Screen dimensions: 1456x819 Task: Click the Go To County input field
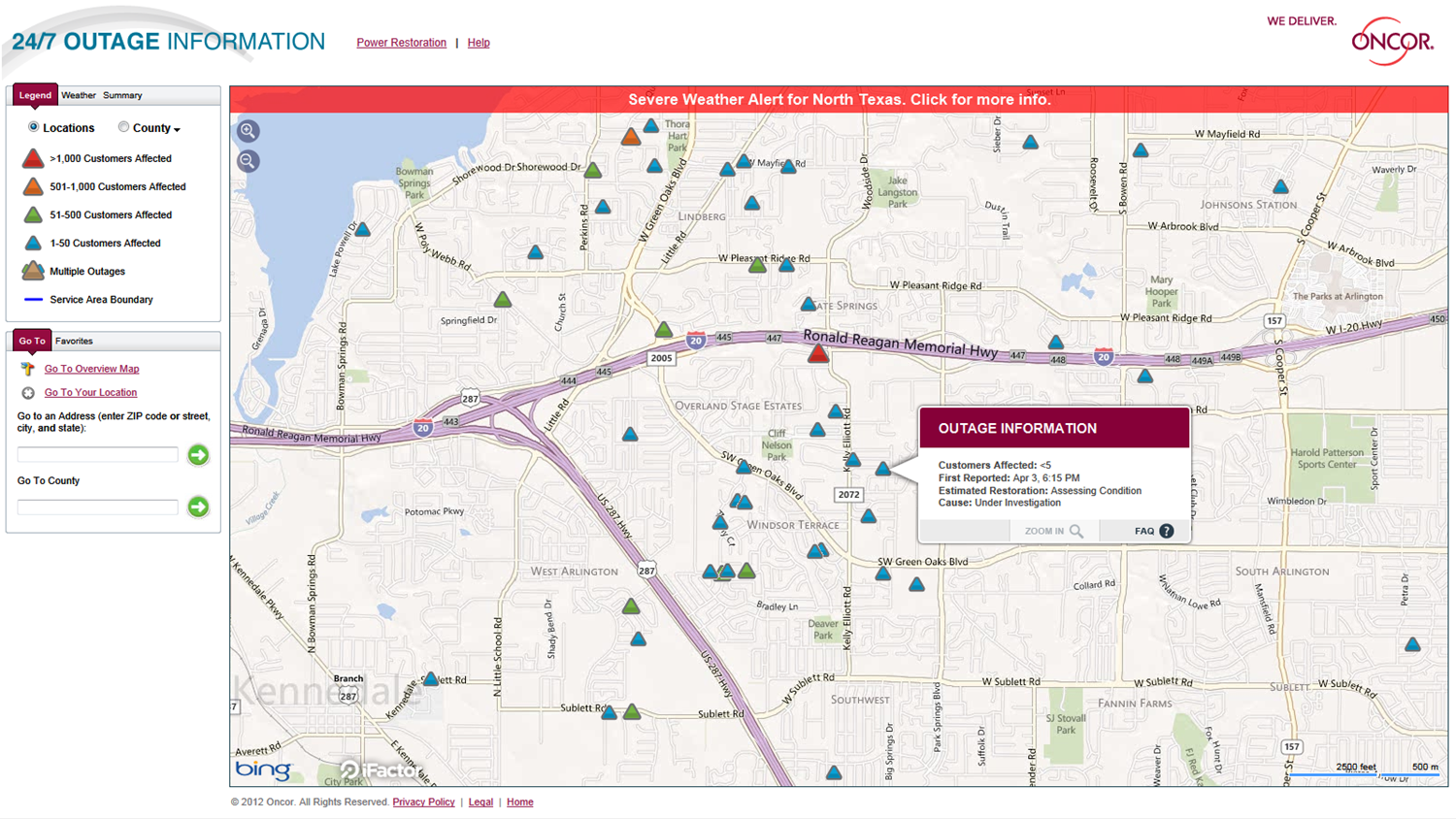[x=98, y=507]
